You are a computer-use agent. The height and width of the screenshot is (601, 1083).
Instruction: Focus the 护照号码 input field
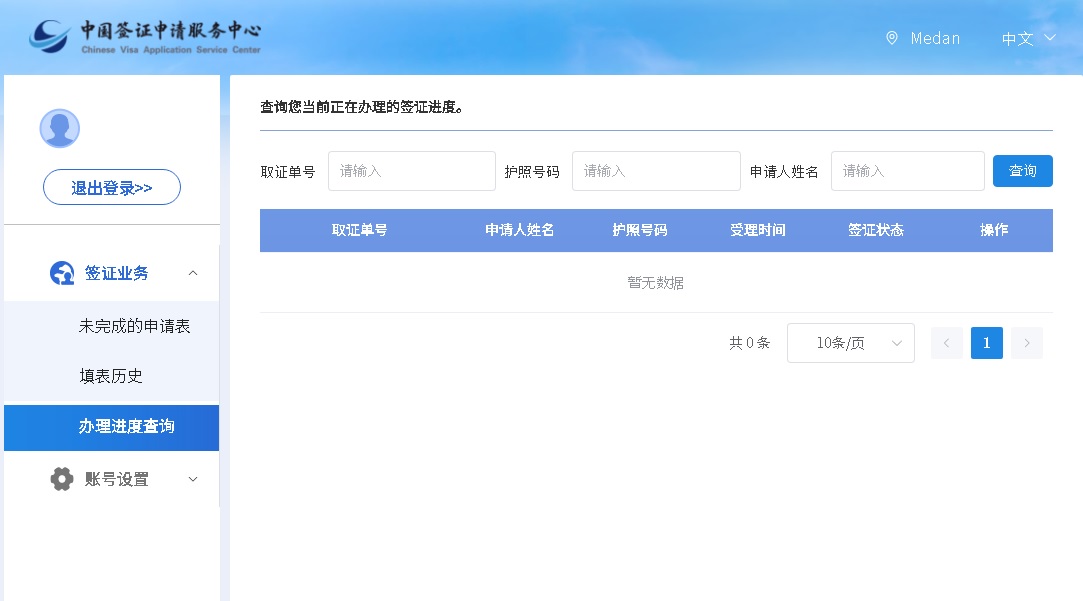[x=655, y=171]
